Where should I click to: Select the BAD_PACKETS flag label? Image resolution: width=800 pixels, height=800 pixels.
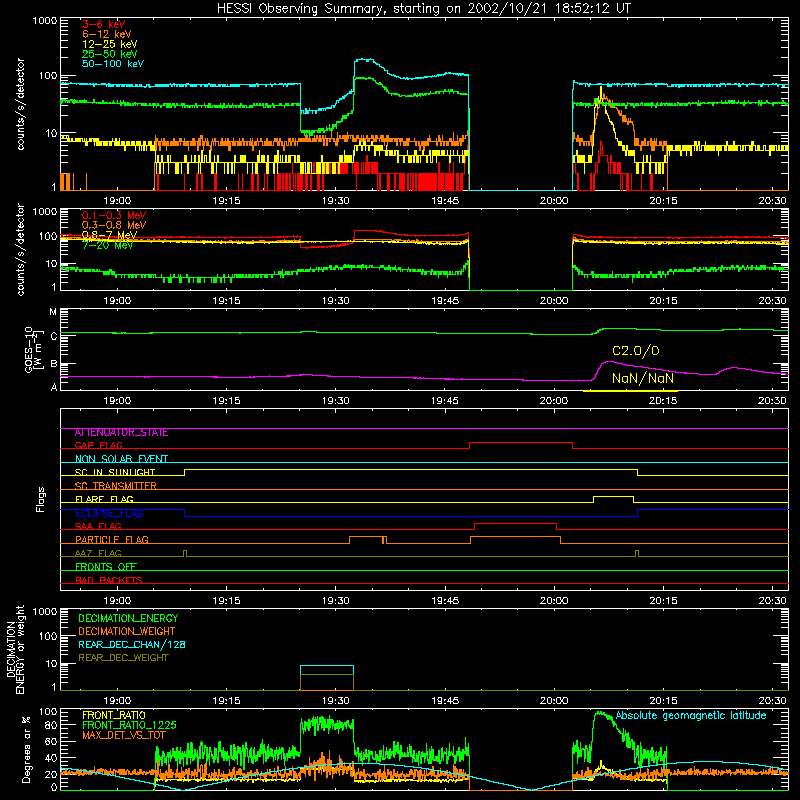(109, 580)
